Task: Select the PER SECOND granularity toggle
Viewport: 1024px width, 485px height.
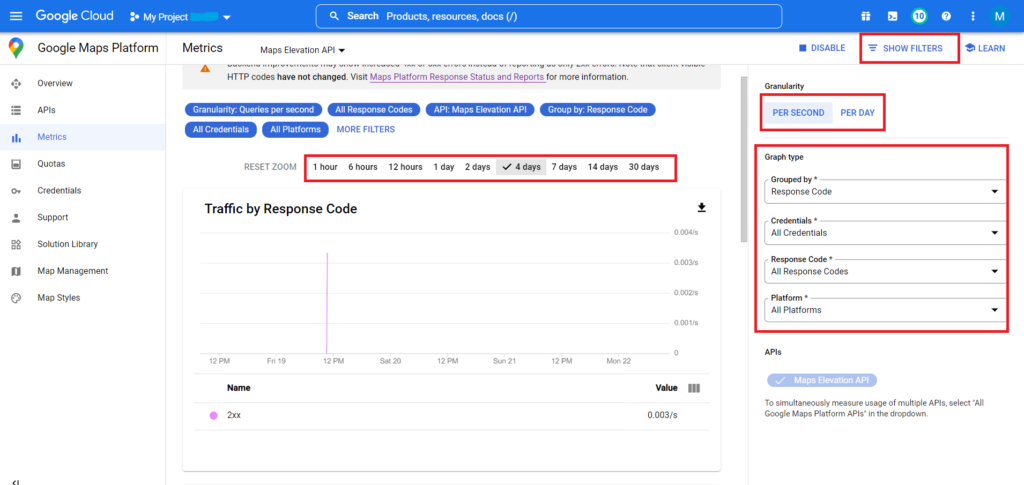Action: (798, 113)
